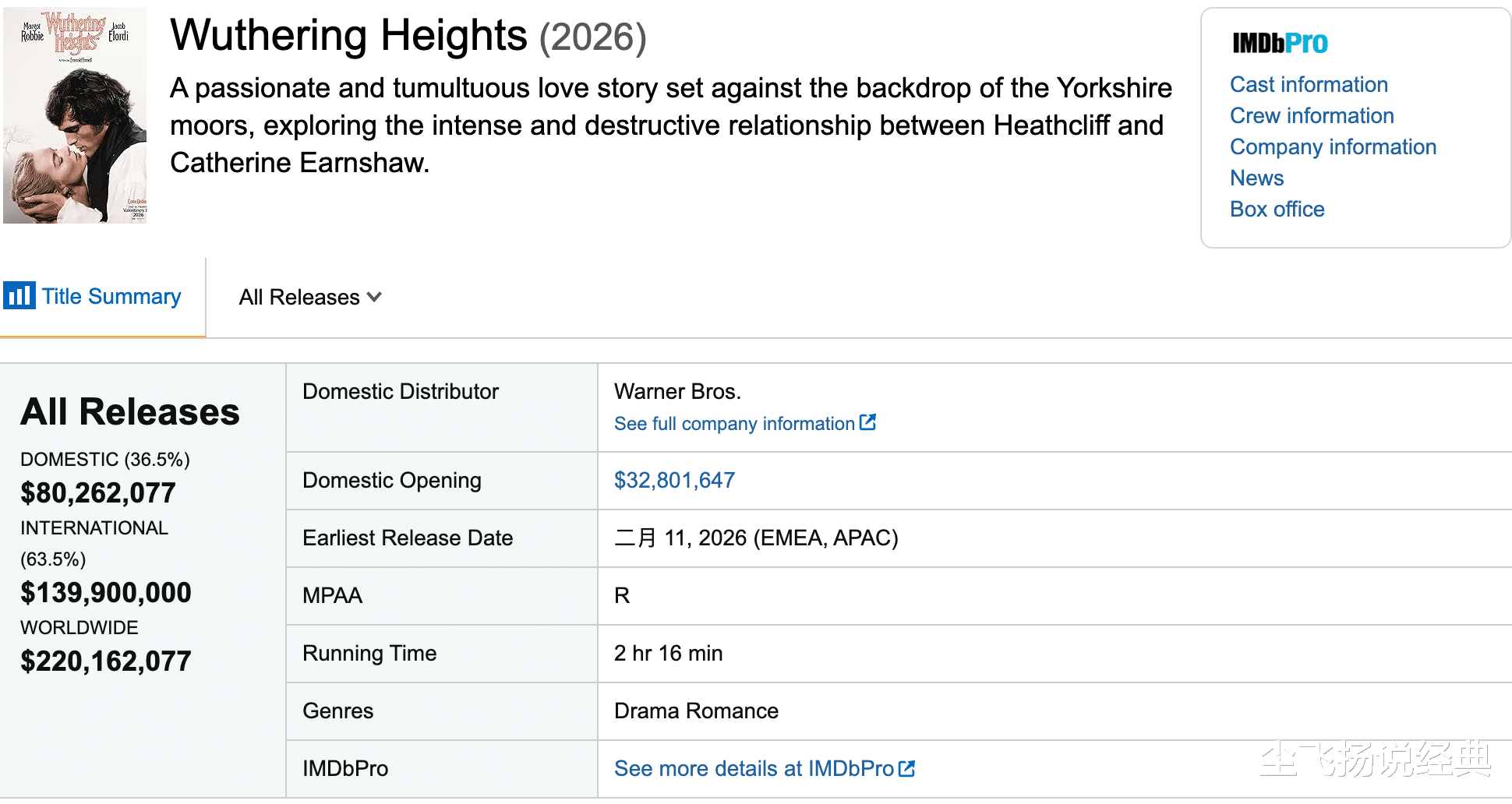Viewport: 1512px width, 804px height.
Task: Click the IMDbPro logo
Action: tap(1280, 43)
